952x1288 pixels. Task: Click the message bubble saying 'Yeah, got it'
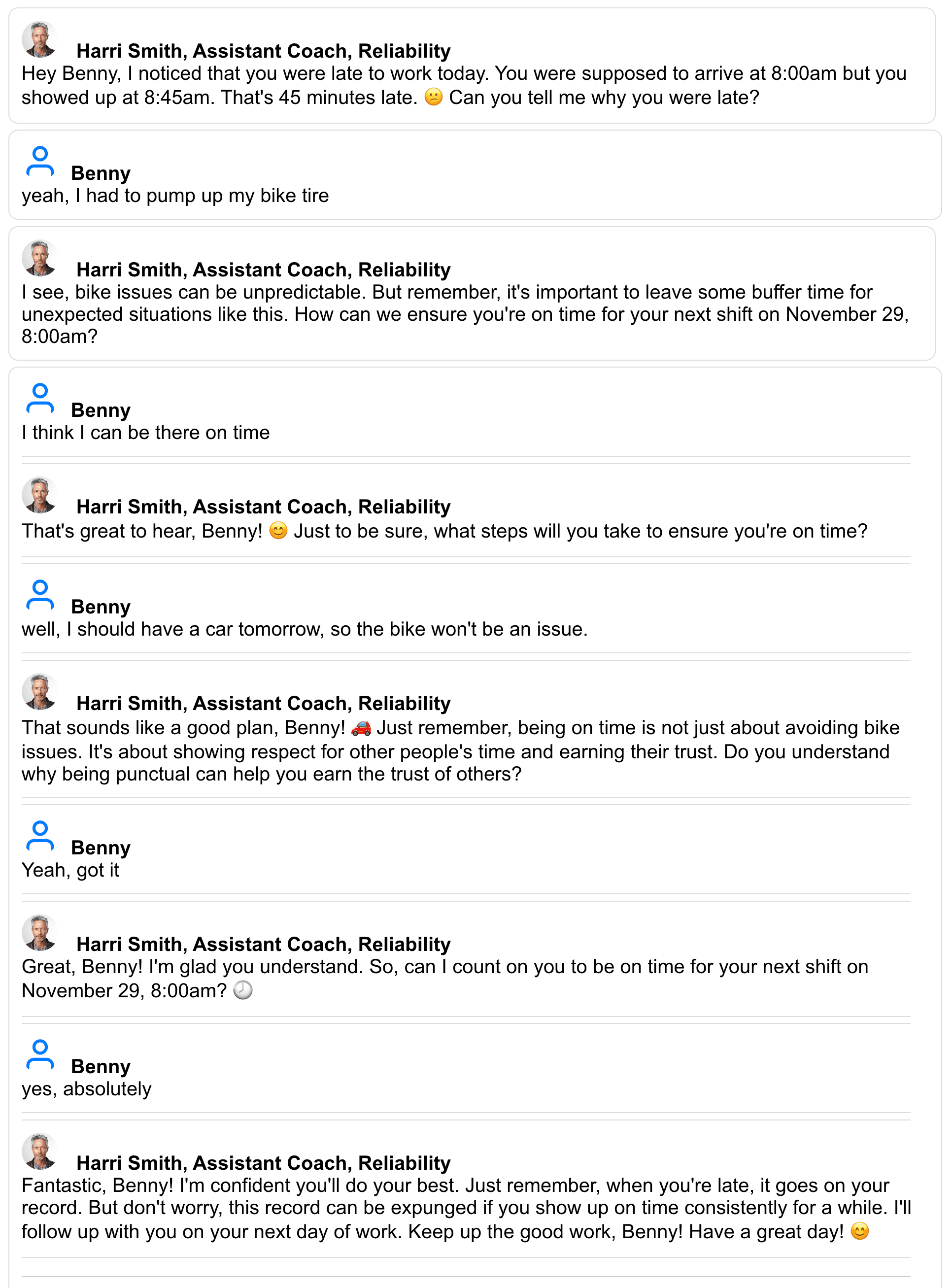[70, 870]
